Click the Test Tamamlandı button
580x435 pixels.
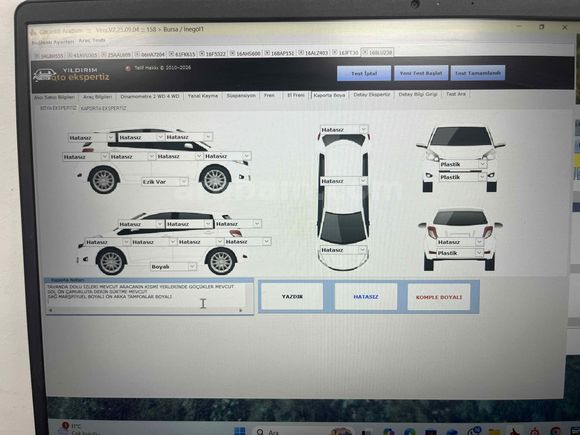tap(478, 73)
